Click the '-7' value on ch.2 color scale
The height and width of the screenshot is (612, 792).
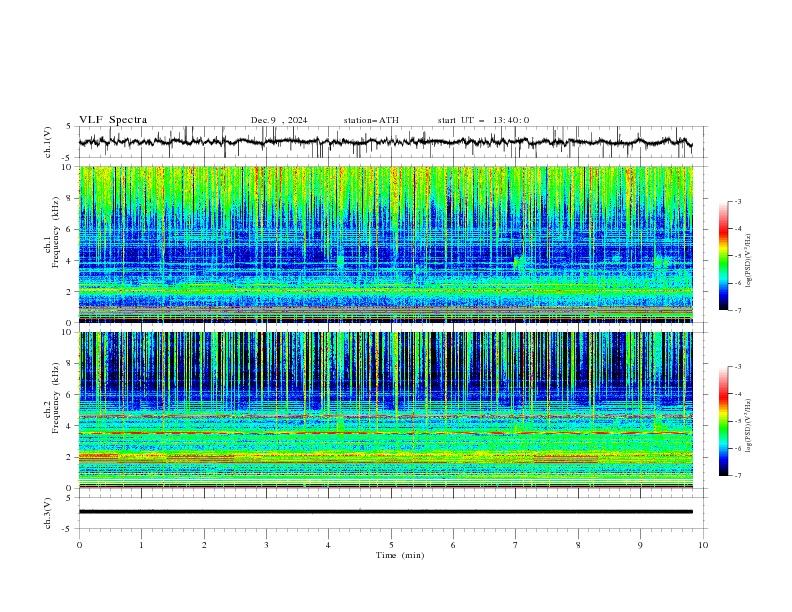(x=737, y=476)
